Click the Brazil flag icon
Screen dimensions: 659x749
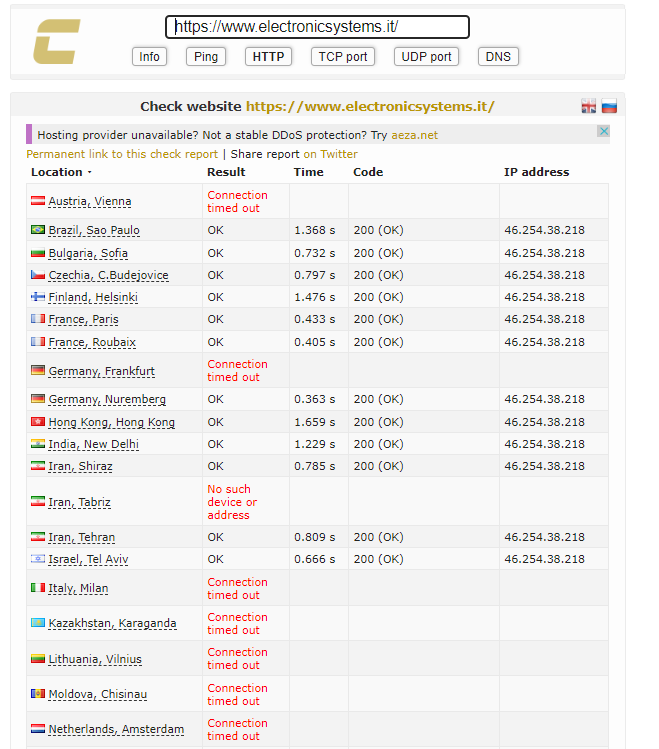coord(38,230)
